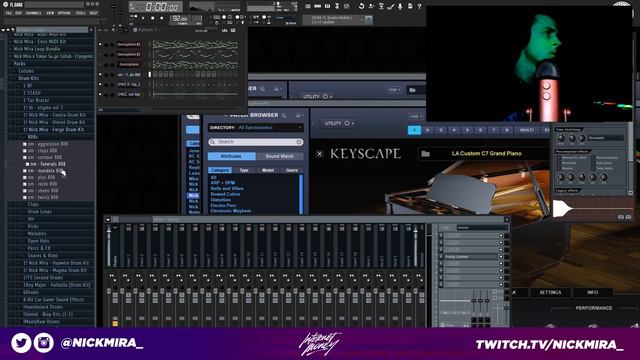Click the channel rack bar-graph icon

coord(224,30)
